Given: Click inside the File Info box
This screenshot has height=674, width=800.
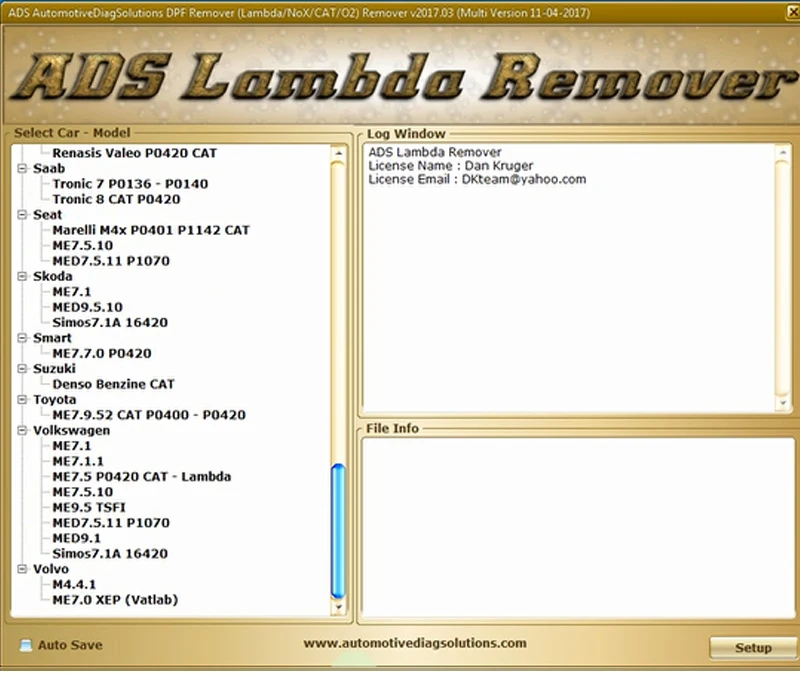Looking at the screenshot, I should [x=578, y=528].
